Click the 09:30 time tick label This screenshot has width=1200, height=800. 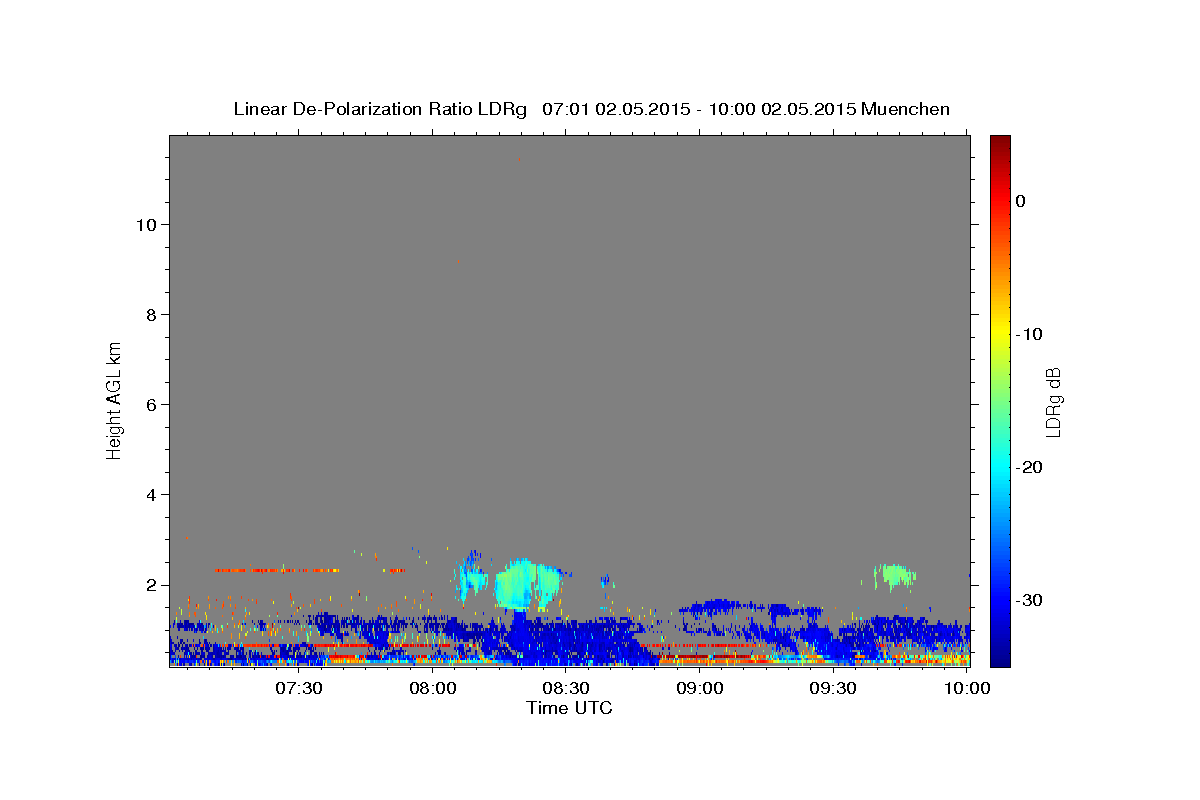(x=833, y=688)
